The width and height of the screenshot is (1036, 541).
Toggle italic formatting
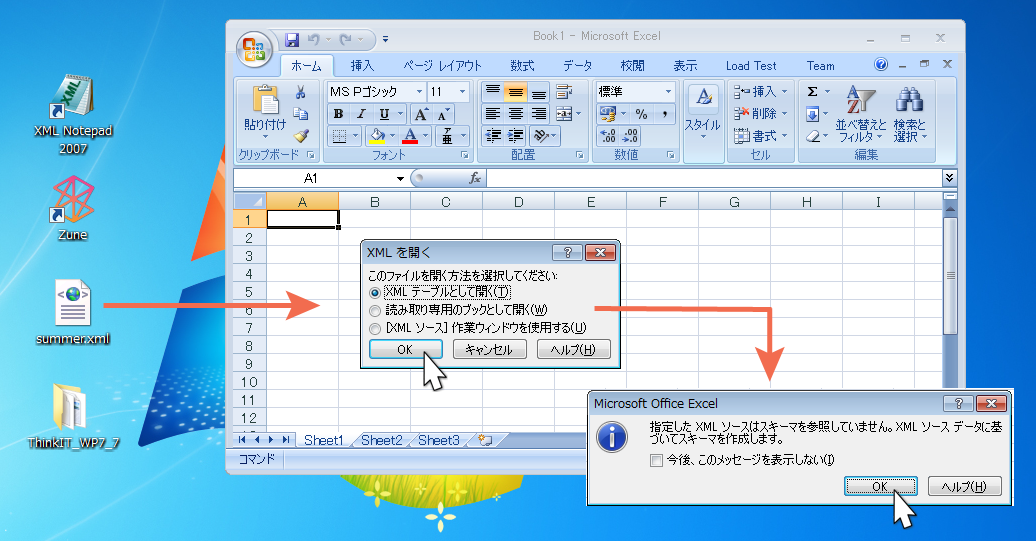coord(361,114)
